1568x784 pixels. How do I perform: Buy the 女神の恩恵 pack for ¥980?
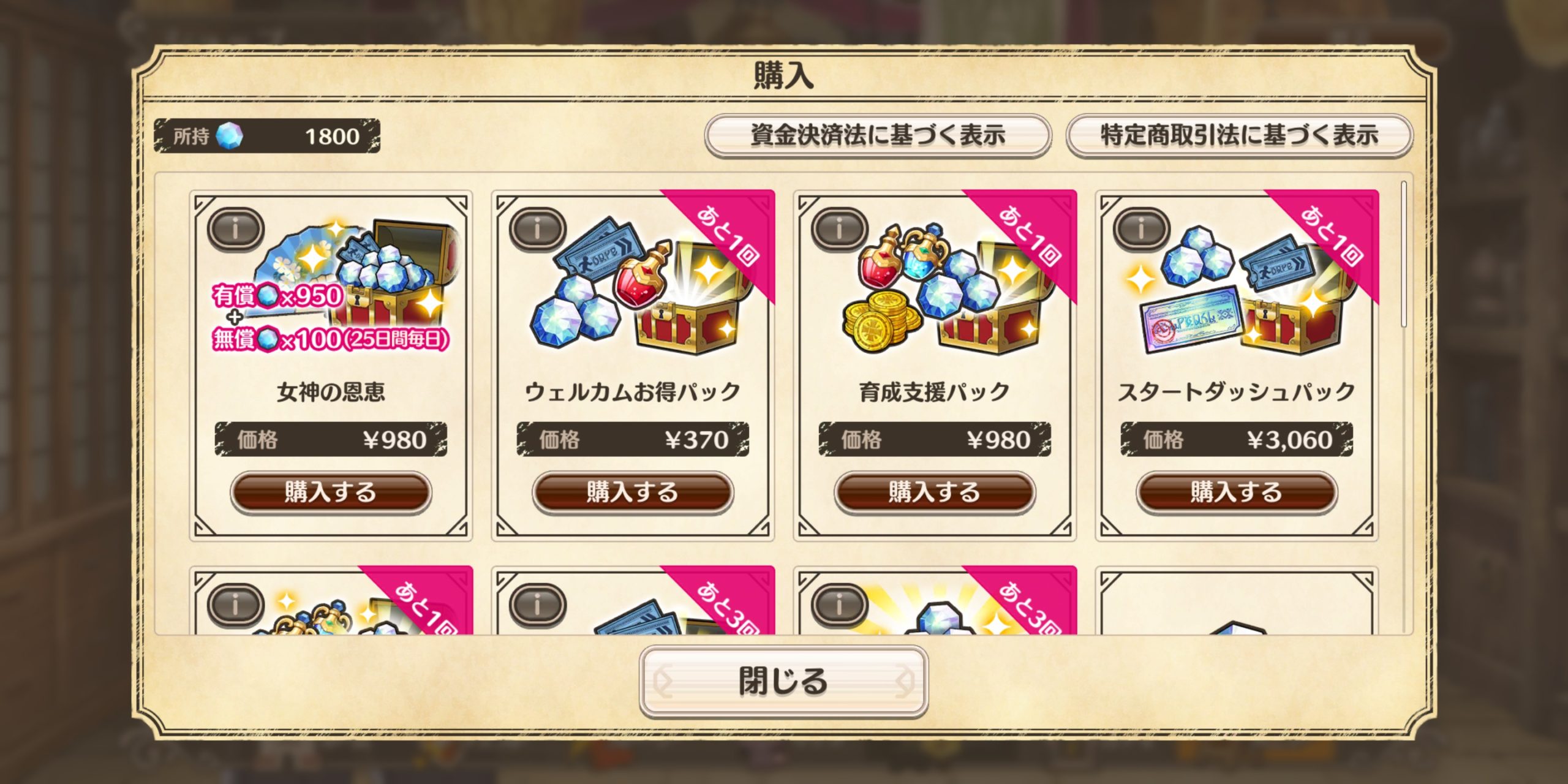[x=331, y=492]
